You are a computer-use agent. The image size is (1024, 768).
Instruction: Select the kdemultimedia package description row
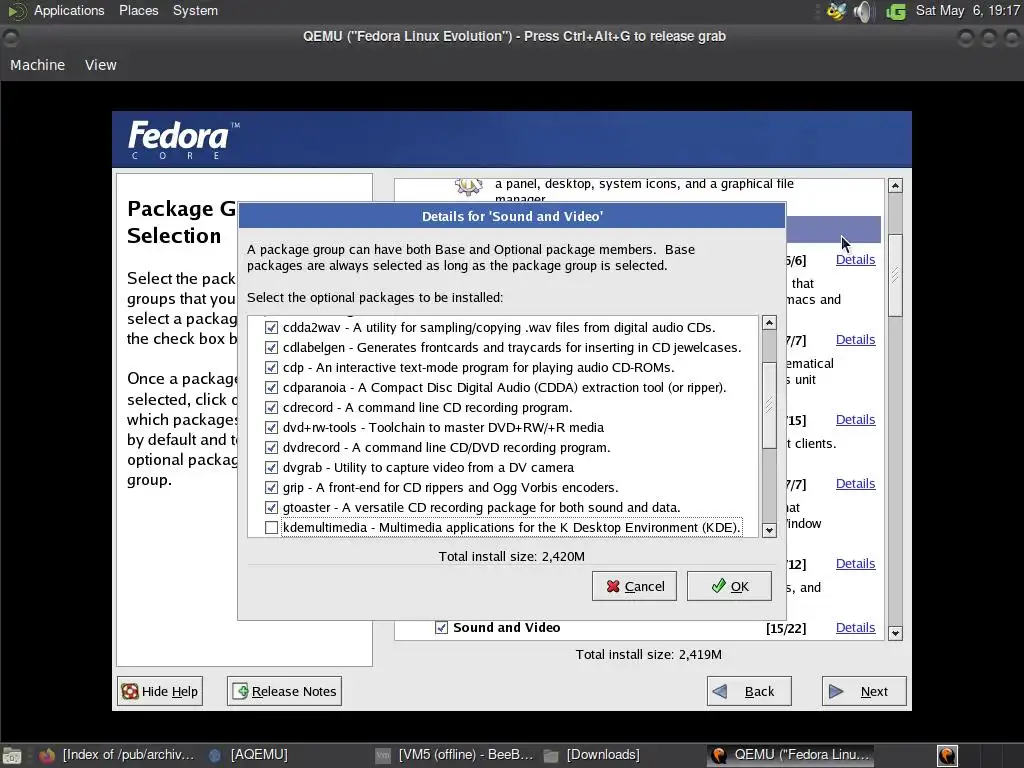click(x=512, y=528)
